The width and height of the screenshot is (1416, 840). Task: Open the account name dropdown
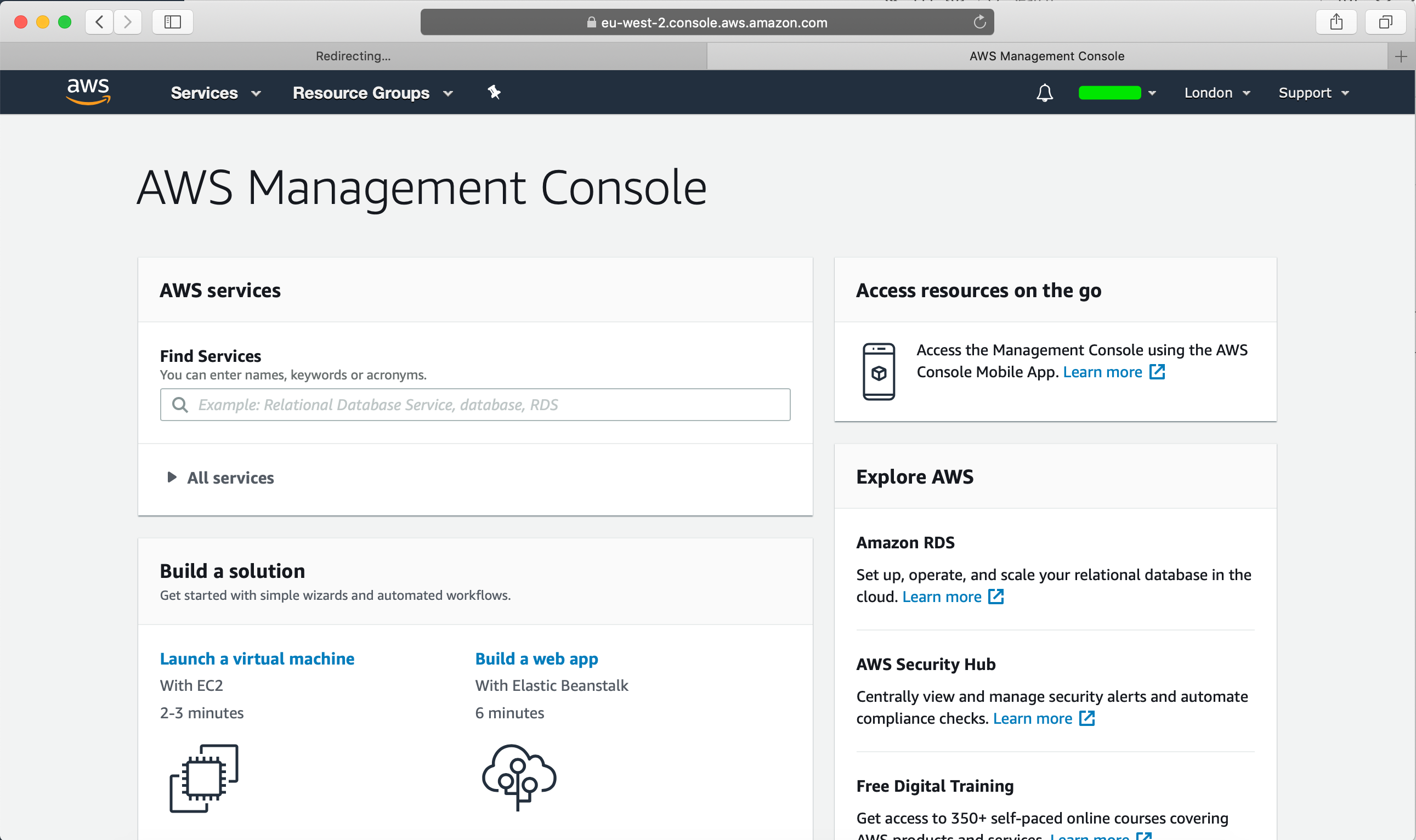click(x=1117, y=93)
